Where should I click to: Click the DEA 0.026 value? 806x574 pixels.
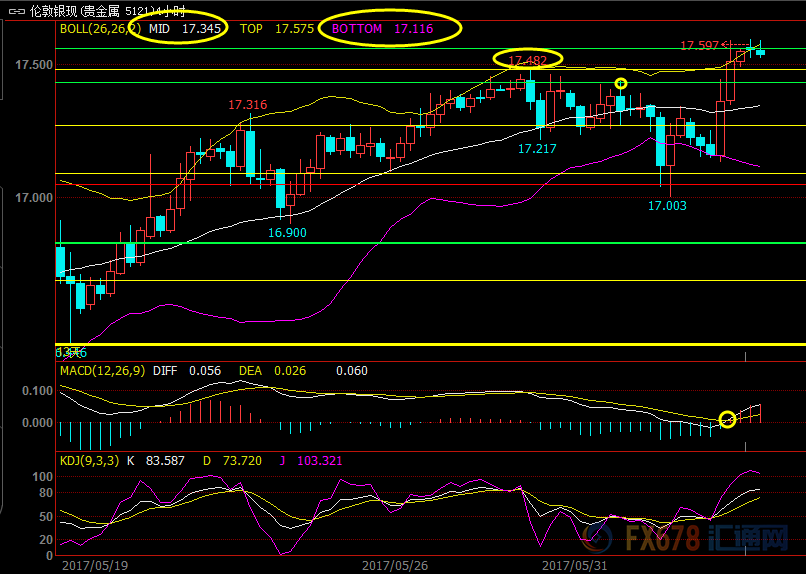[x=272, y=371]
